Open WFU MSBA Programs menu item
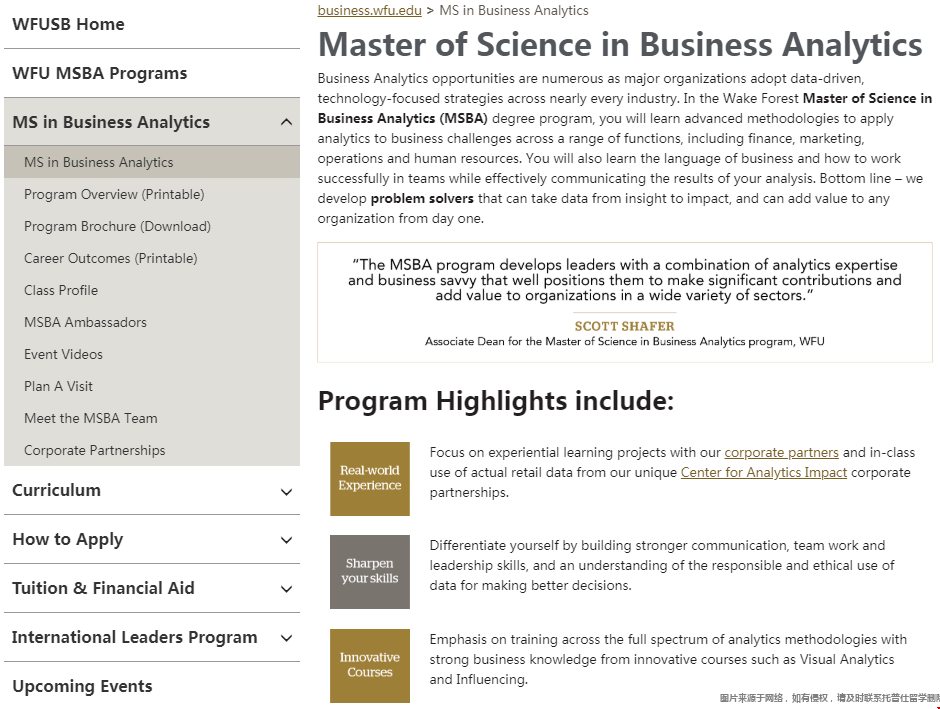The width and height of the screenshot is (940, 709). tap(100, 73)
